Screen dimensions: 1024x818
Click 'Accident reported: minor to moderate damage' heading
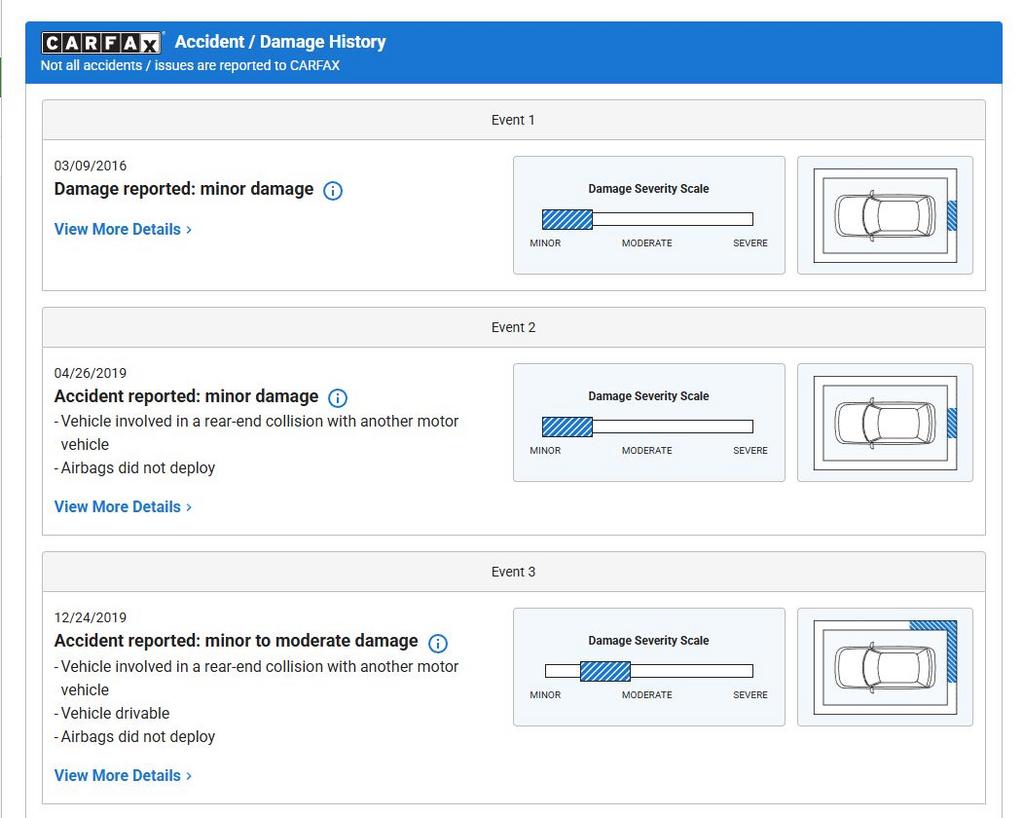[x=236, y=641]
